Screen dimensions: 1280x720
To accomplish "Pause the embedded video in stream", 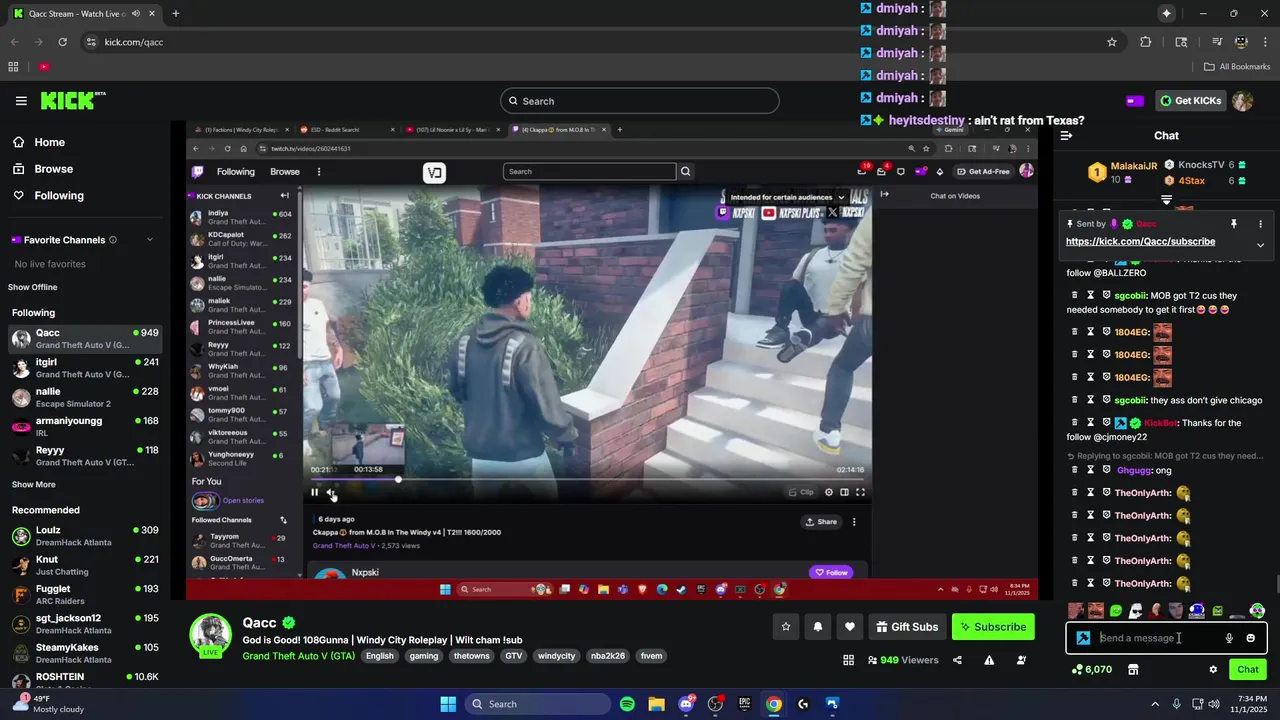I will tap(315, 492).
